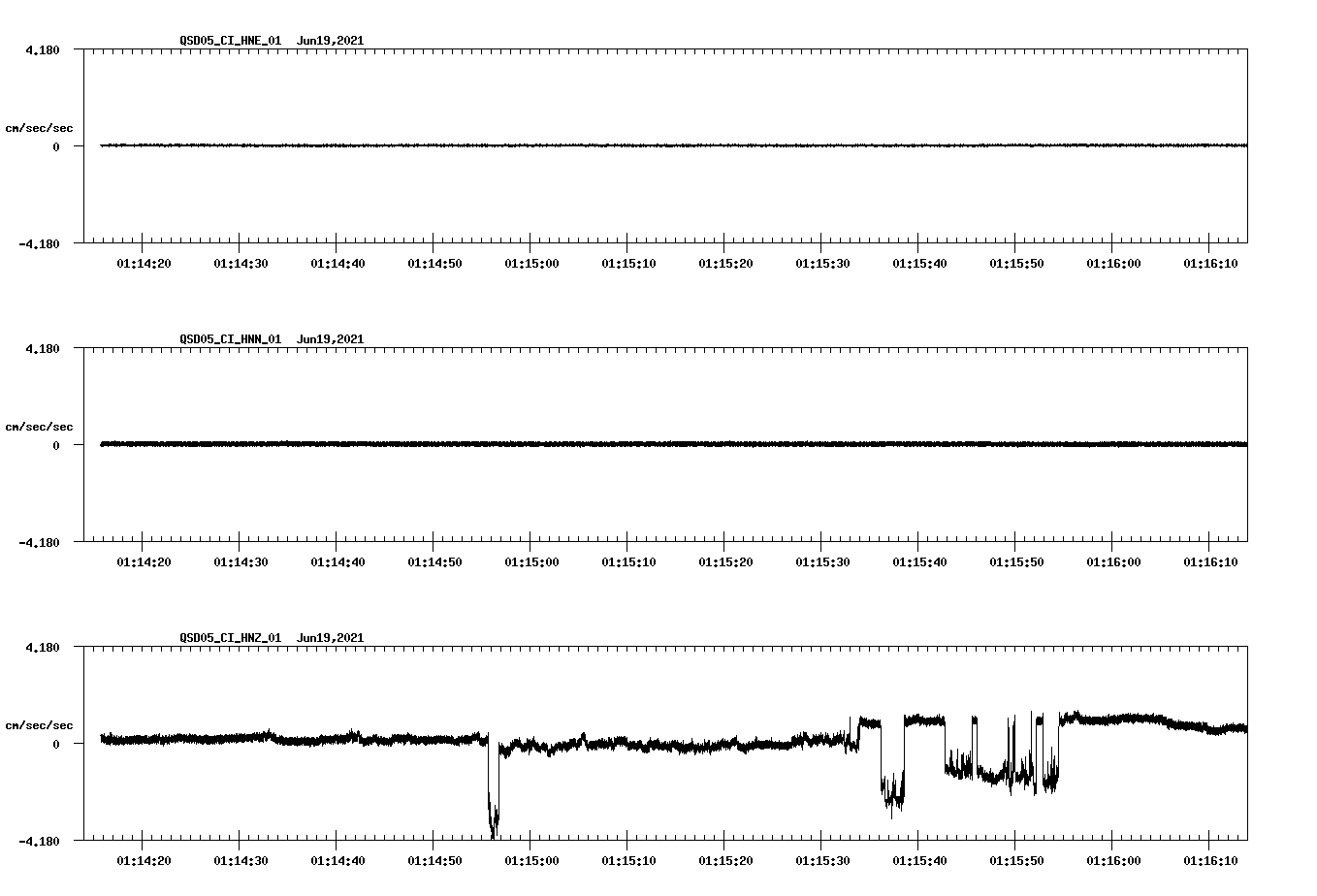Image resolution: width=1317 pixels, height=896 pixels.
Task: Click the 01:15:50 time label under HNE plot
Action: tap(1016, 264)
